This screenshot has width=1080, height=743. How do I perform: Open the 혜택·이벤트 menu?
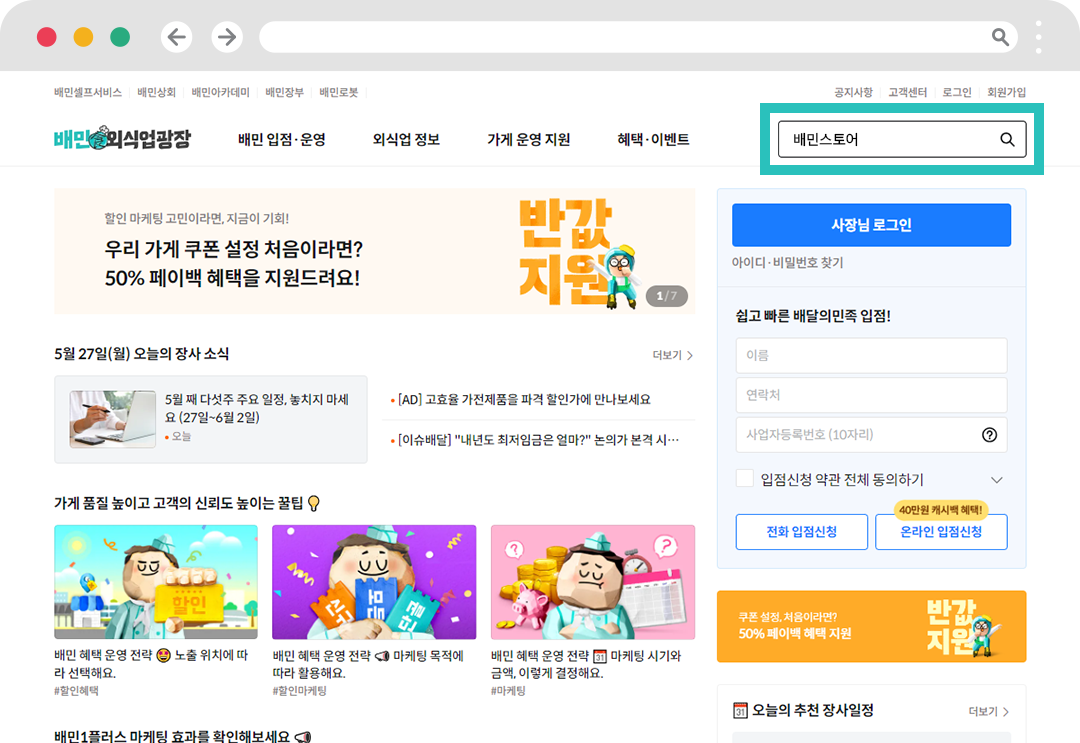(x=653, y=139)
